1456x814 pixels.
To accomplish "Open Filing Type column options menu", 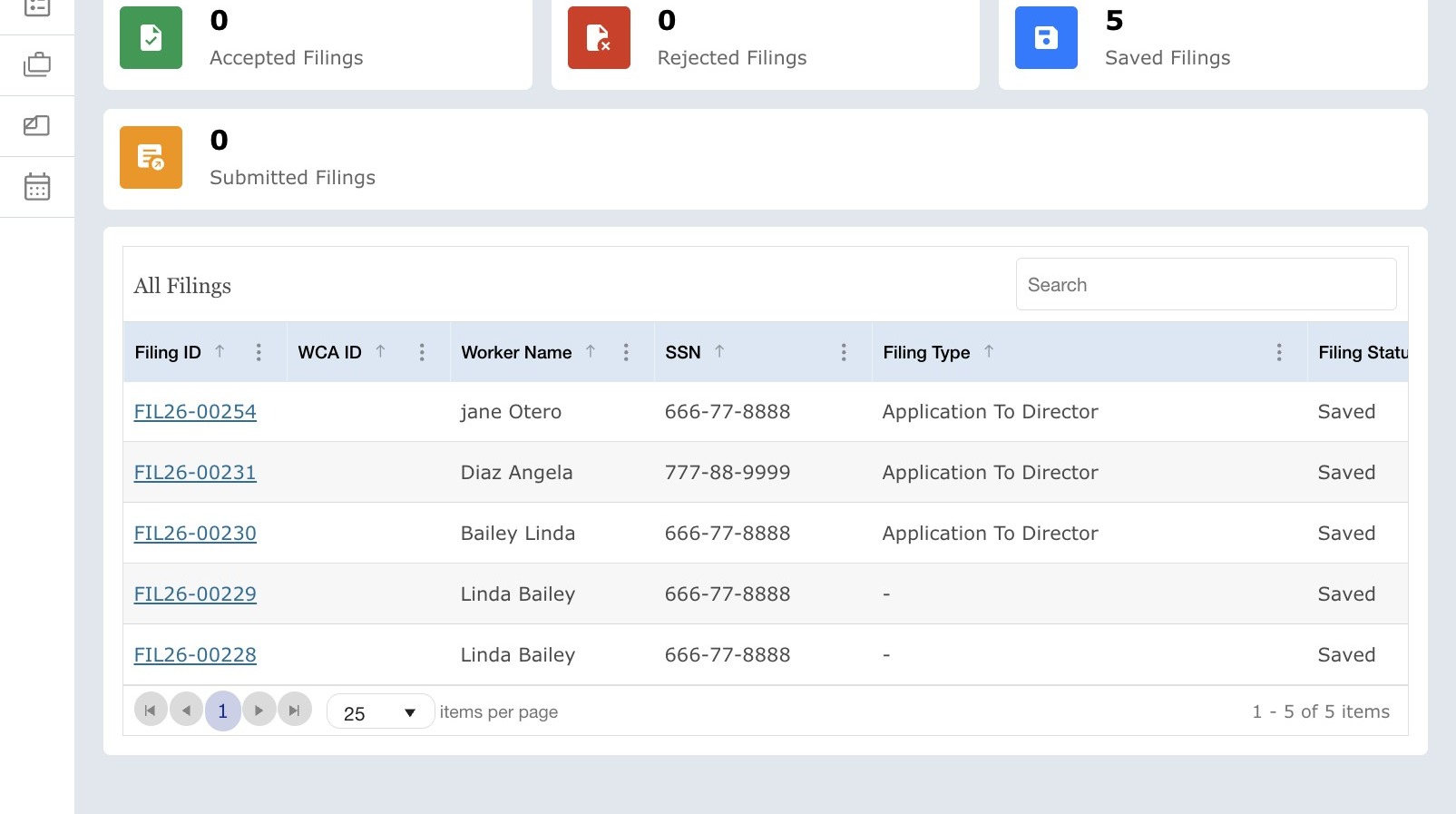I will click(1279, 352).
